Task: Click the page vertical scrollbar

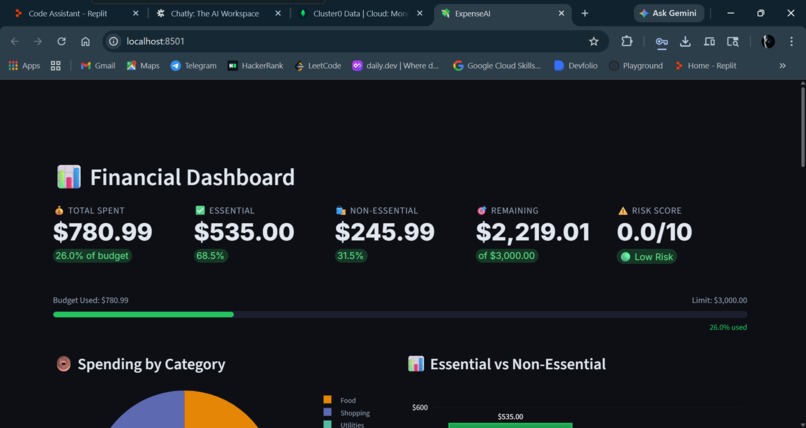Action: point(803,126)
